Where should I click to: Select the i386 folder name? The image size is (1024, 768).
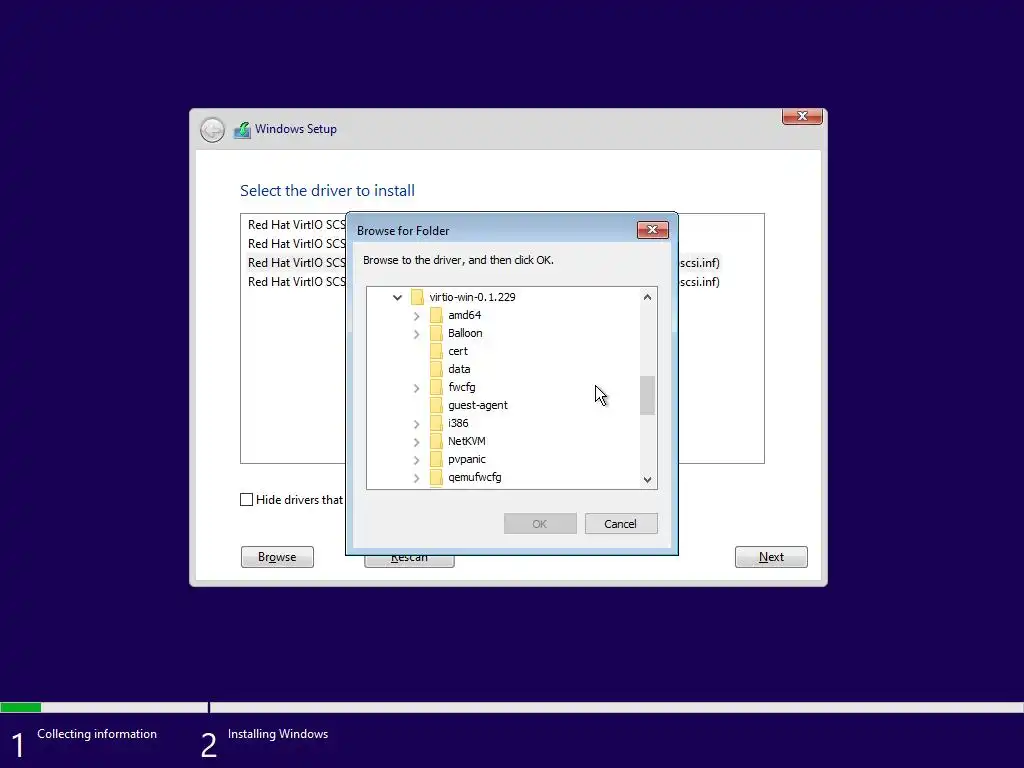click(458, 423)
